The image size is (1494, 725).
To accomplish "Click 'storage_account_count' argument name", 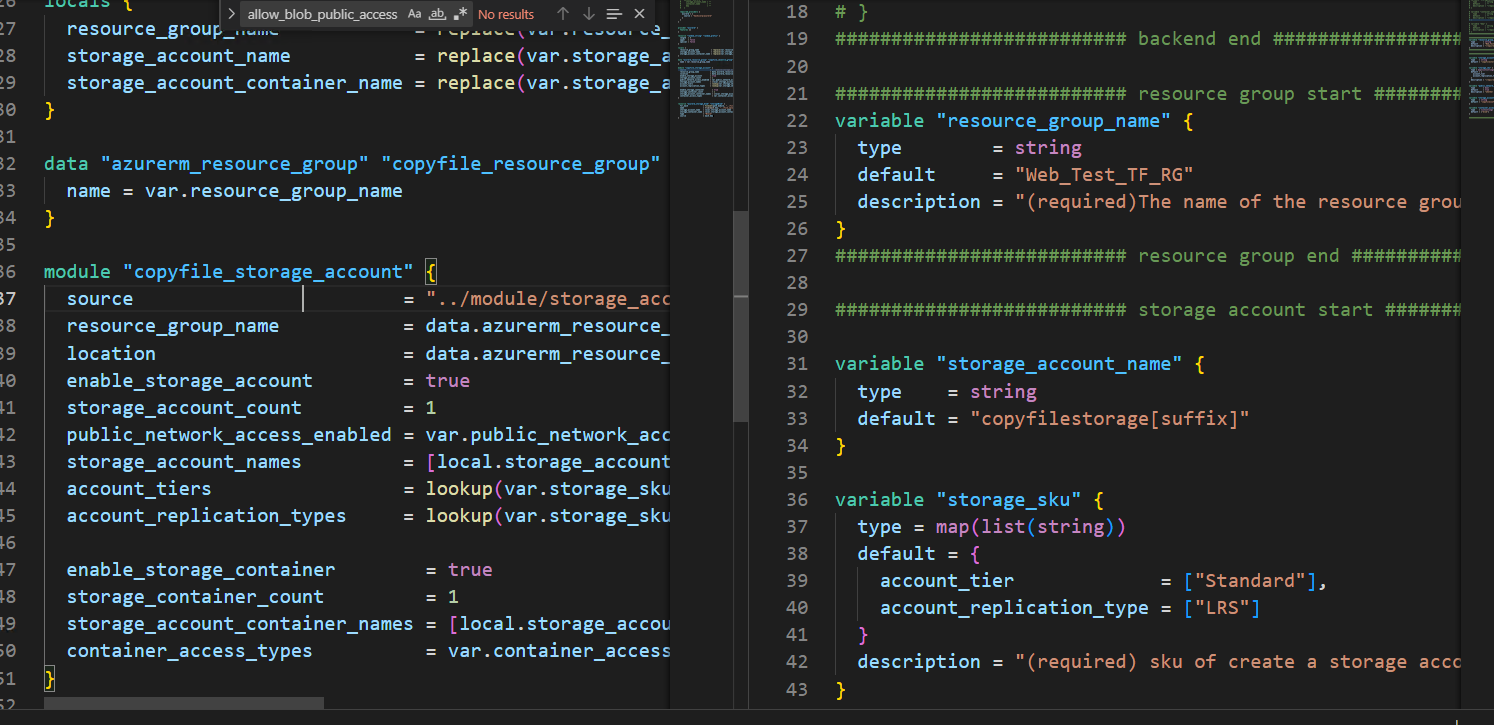I will (x=184, y=407).
